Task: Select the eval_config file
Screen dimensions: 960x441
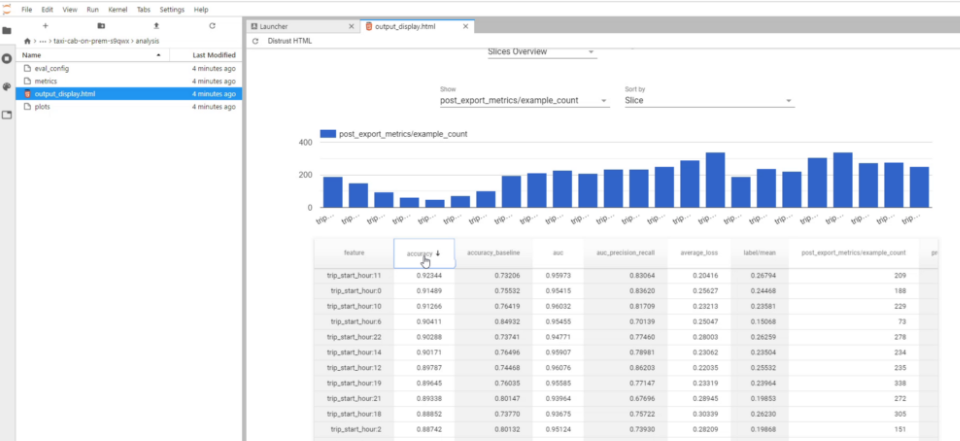Action: click(x=129, y=69)
